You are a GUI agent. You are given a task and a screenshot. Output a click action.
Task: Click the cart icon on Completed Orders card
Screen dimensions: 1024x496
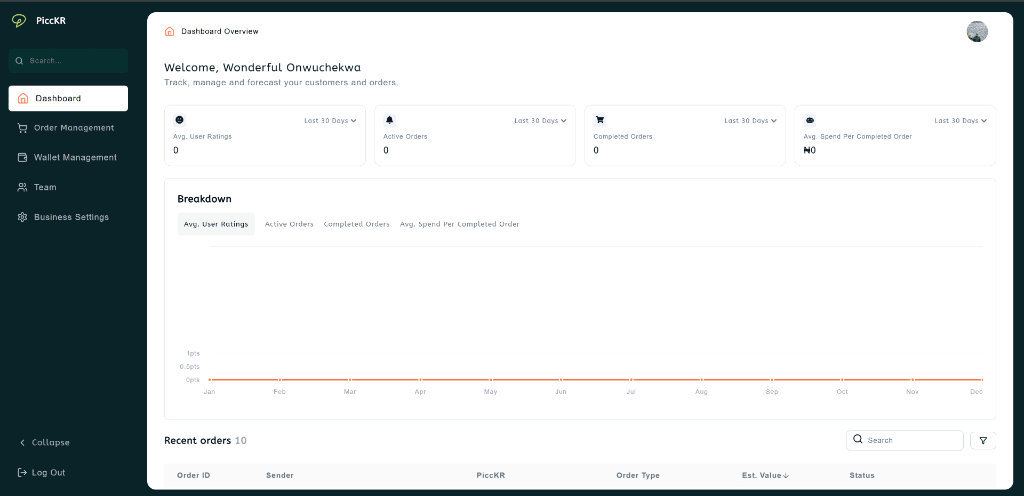(600, 120)
